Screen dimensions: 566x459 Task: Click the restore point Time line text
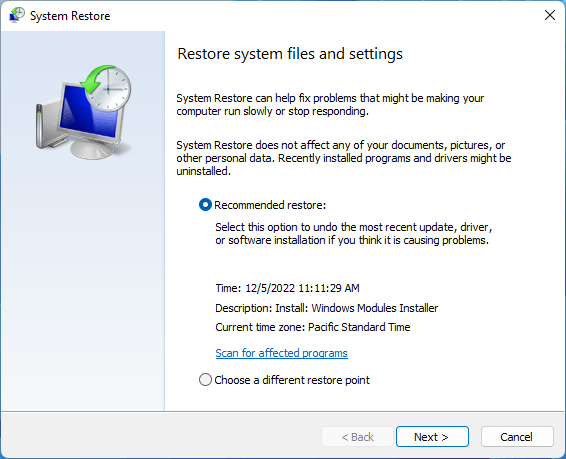point(288,288)
